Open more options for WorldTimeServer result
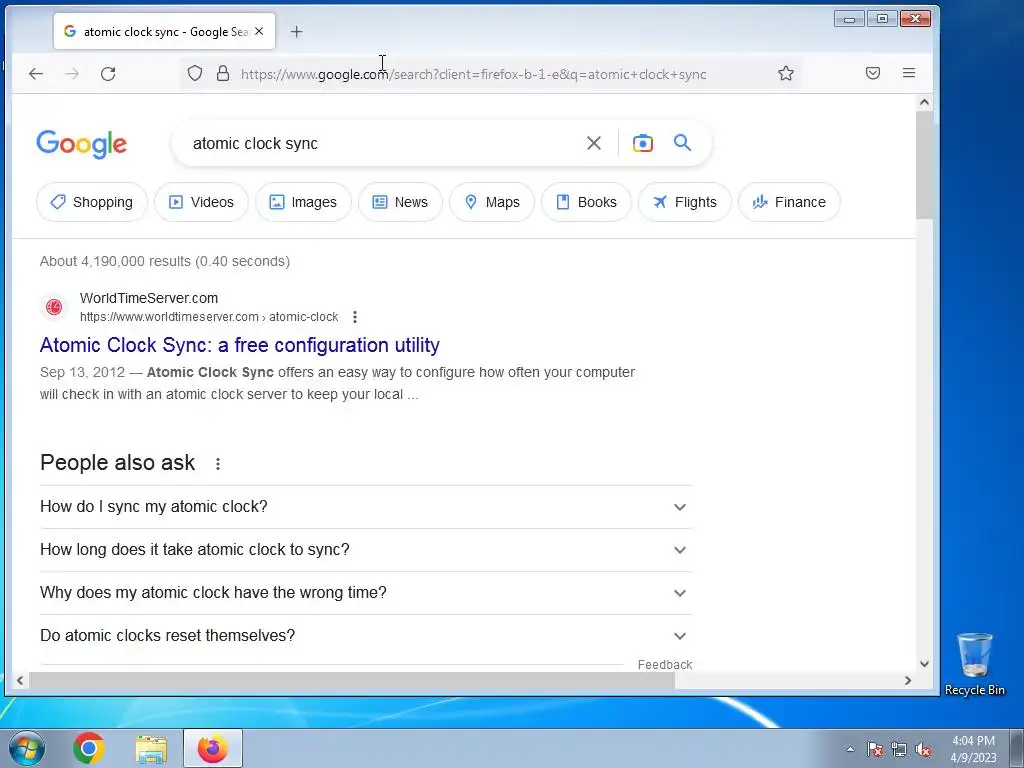 tap(355, 317)
